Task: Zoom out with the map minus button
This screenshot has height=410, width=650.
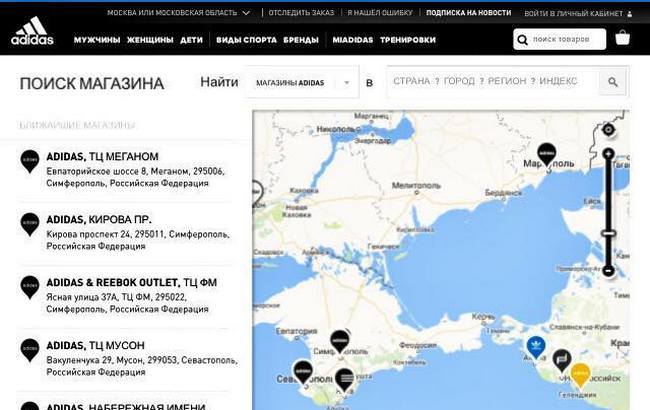Action: (608, 271)
